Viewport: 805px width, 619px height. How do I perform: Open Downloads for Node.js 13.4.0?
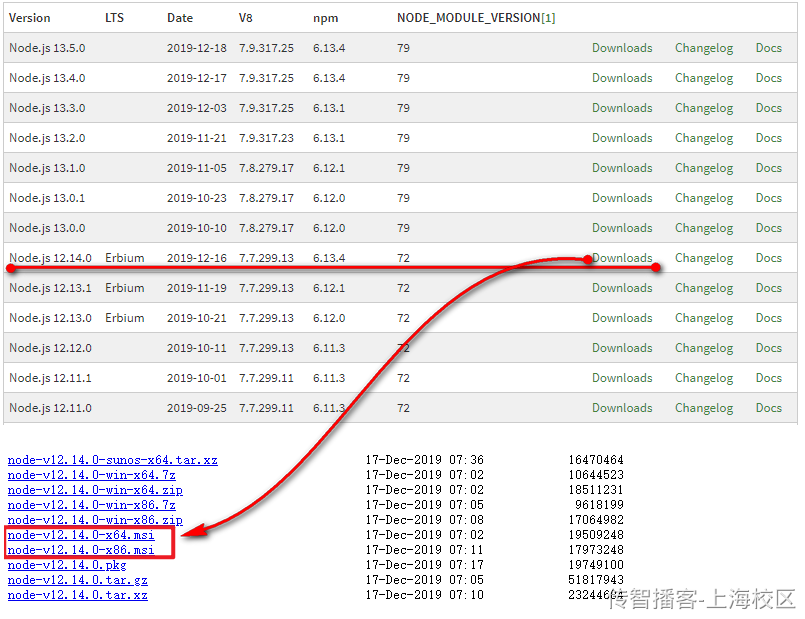pyautogui.click(x=622, y=78)
